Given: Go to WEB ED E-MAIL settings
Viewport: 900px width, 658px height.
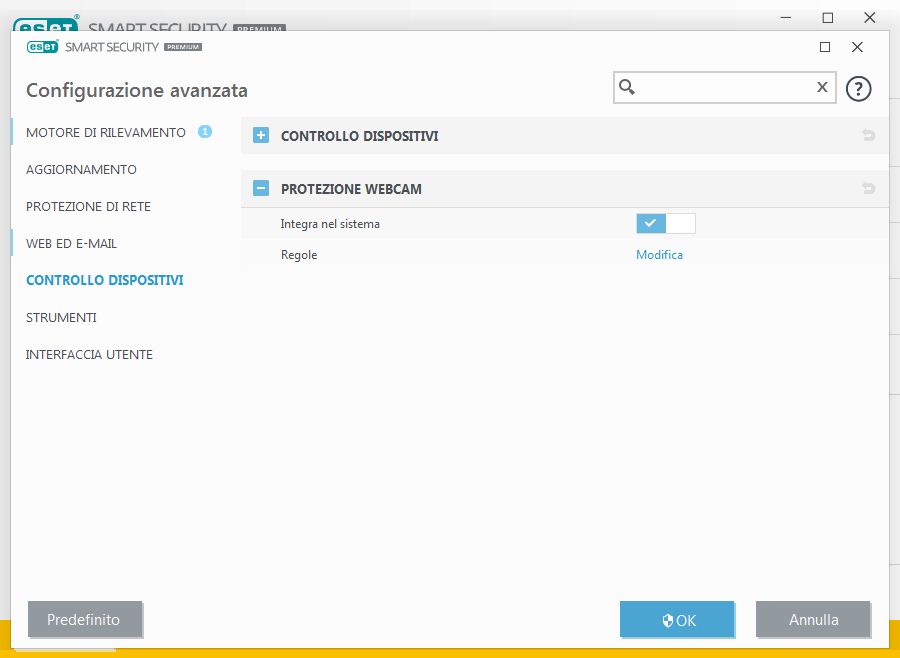Looking at the screenshot, I should pyautogui.click(x=71, y=243).
